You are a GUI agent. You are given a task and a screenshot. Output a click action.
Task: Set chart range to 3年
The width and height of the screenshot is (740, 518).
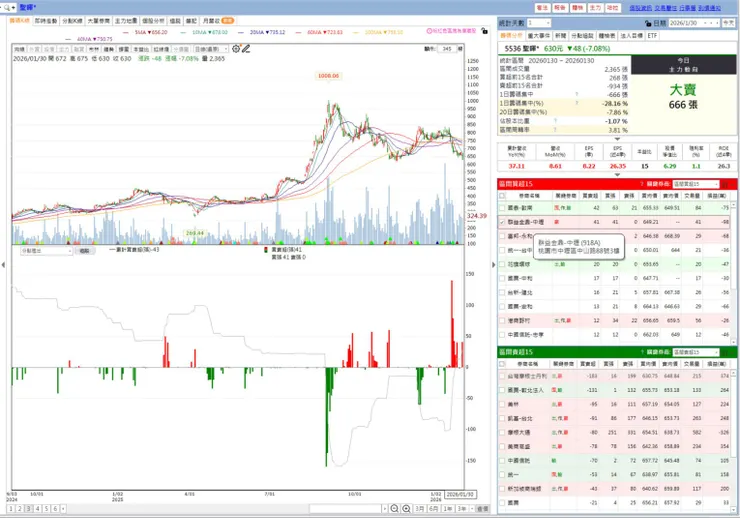pos(462,509)
